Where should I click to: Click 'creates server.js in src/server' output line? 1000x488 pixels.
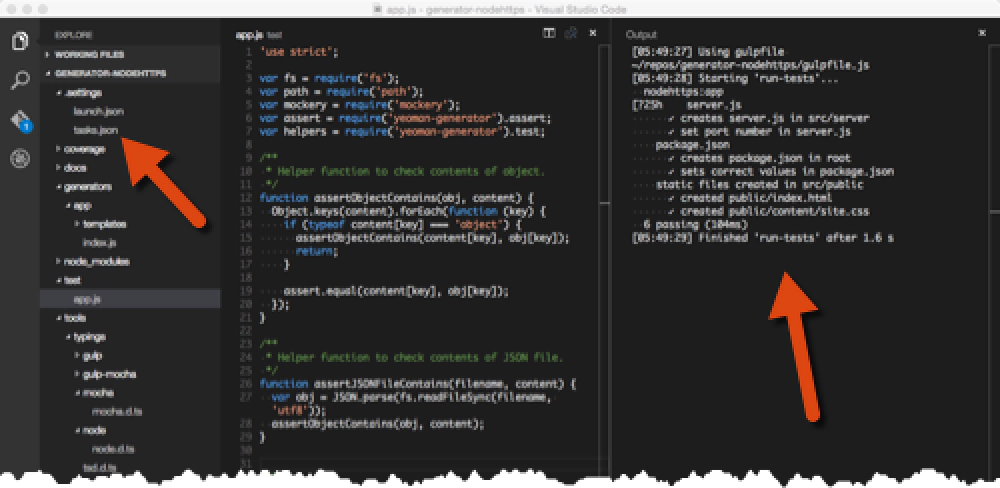tap(768, 118)
